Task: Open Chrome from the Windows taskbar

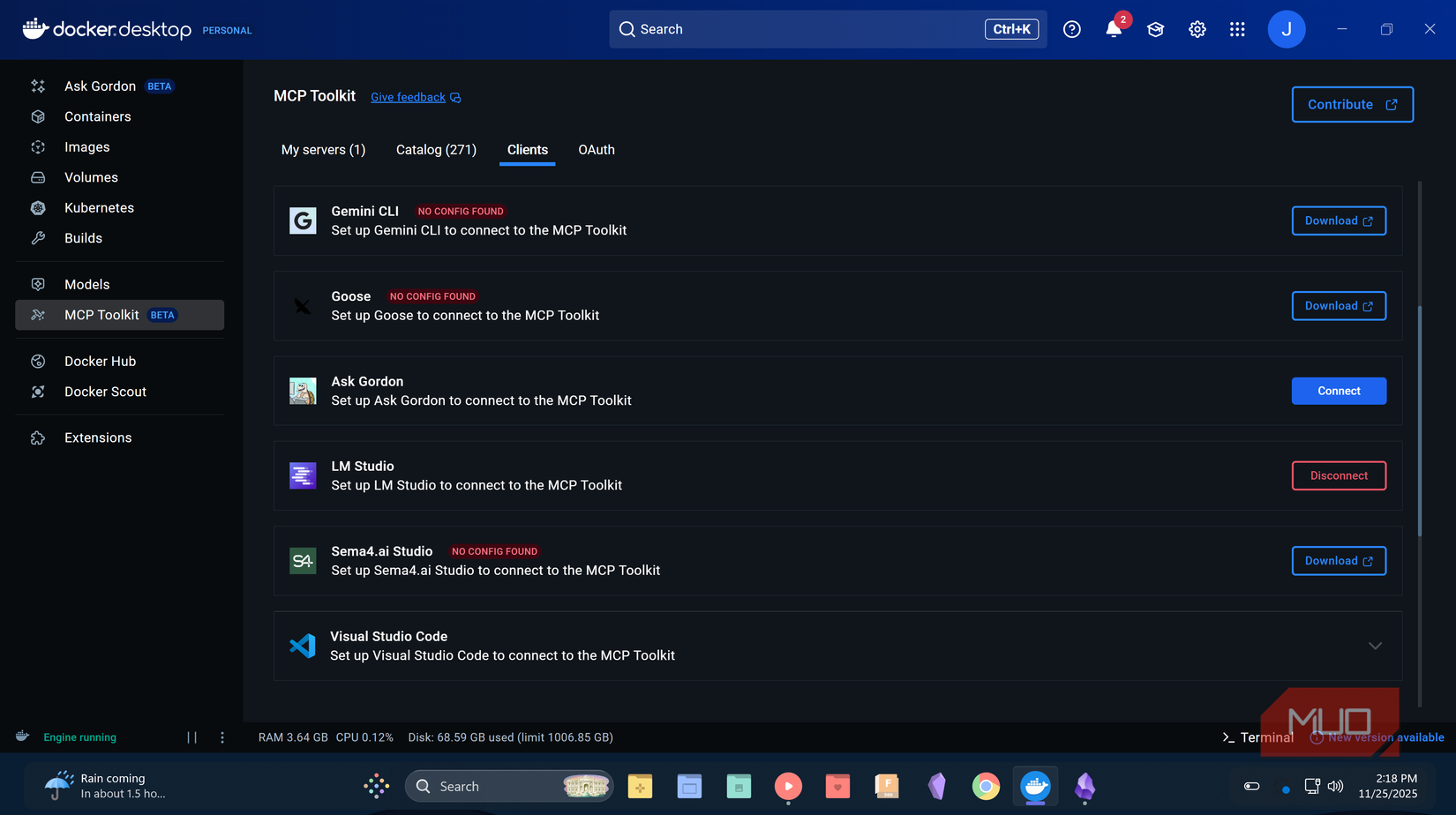Action: coord(986,786)
